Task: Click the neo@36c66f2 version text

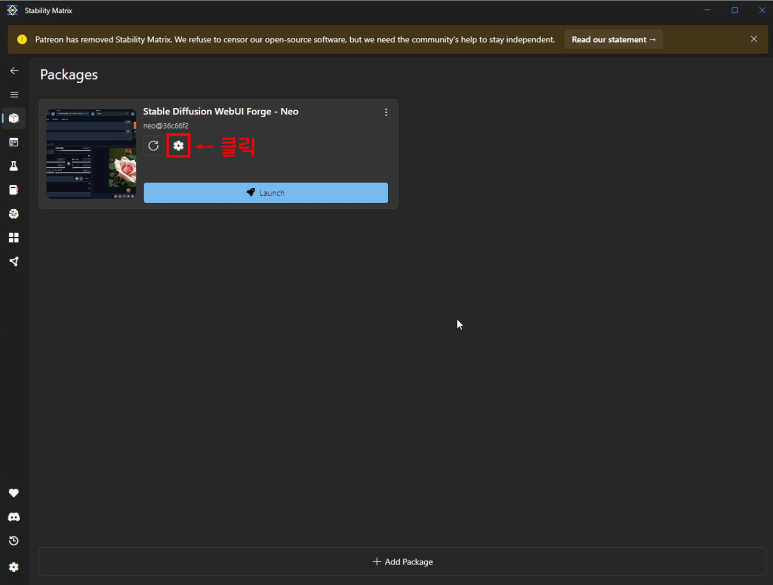Action: pos(166,126)
